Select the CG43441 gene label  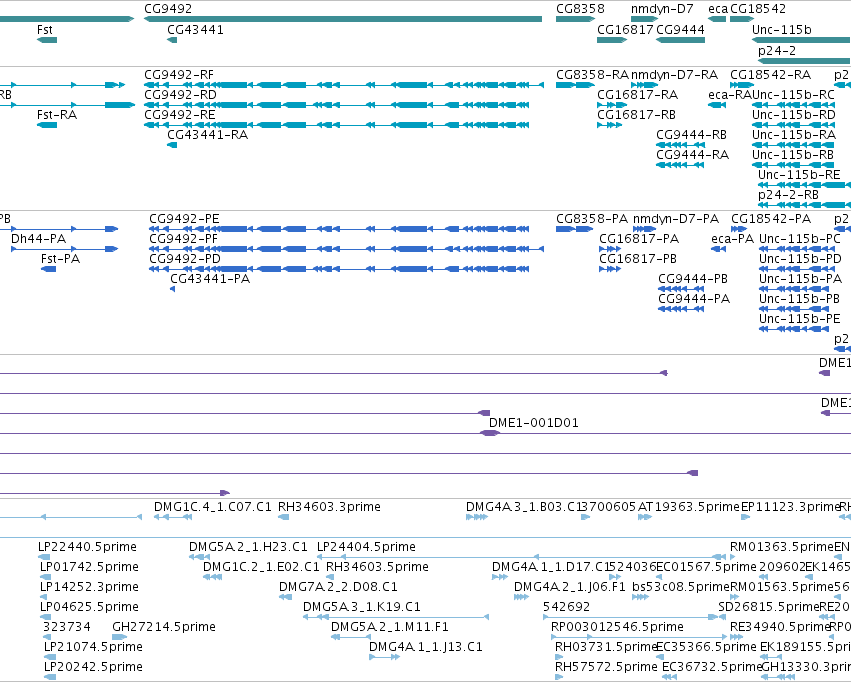point(195,30)
